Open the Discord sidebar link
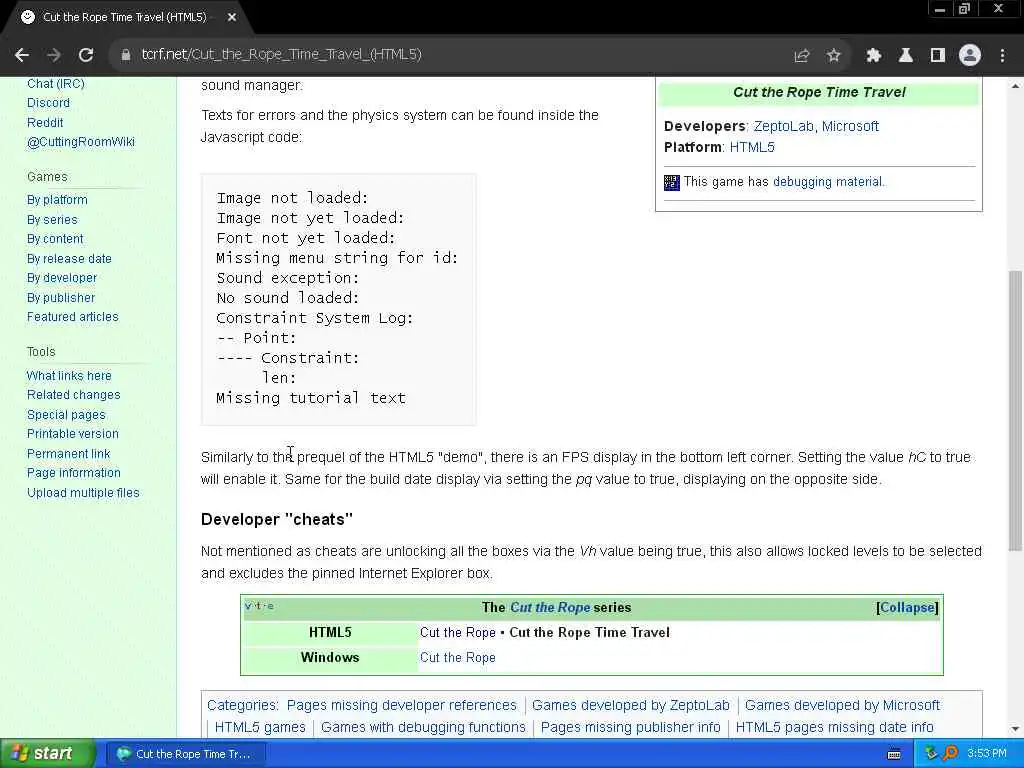1024x768 pixels. click(x=48, y=103)
